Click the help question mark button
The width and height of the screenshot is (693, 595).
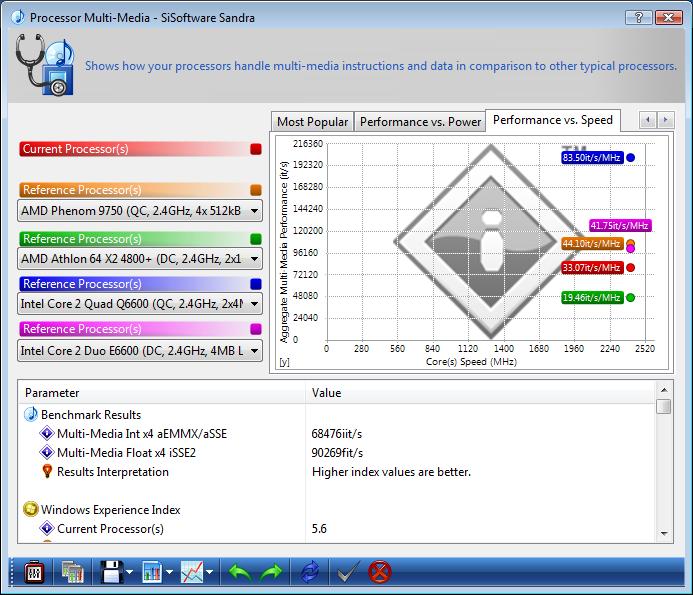click(x=639, y=18)
